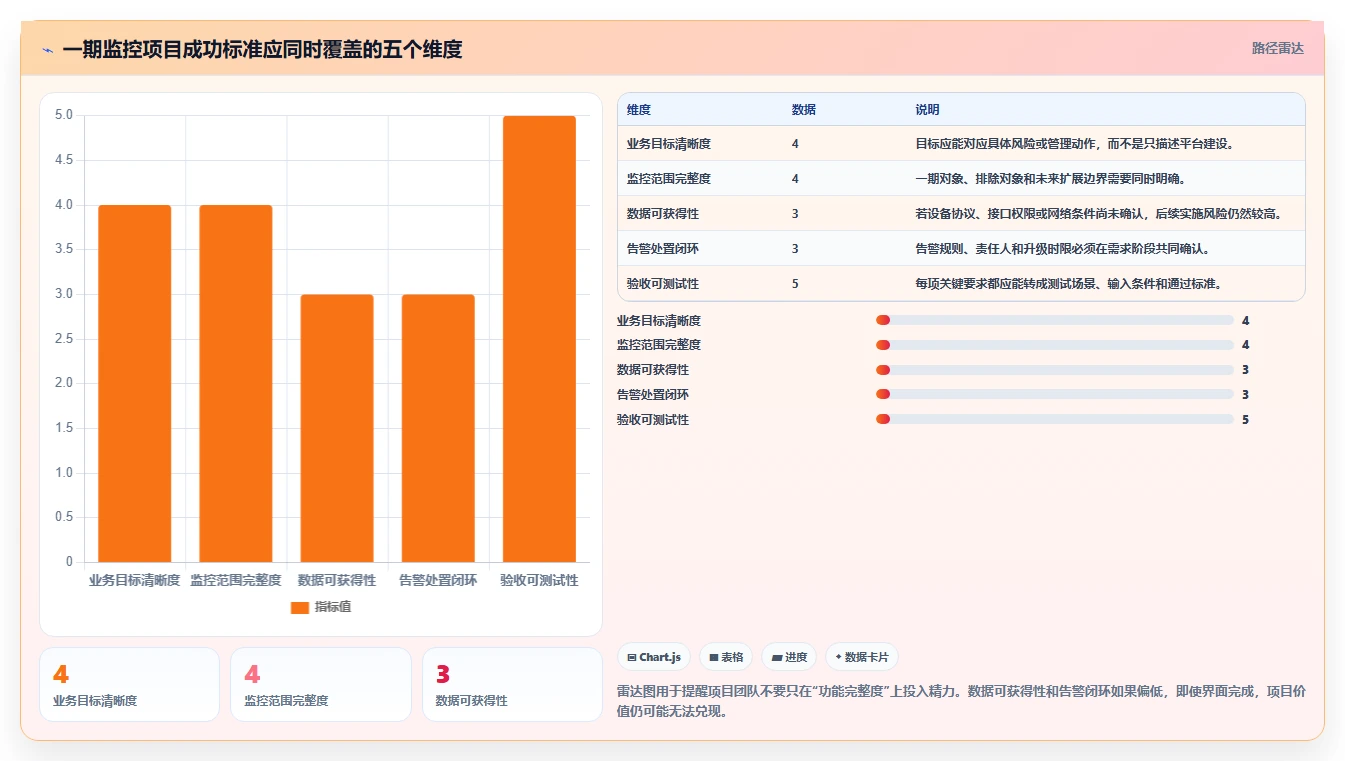
Task: Click the 数据可获得性 progress bar
Action: [x=1054, y=370]
